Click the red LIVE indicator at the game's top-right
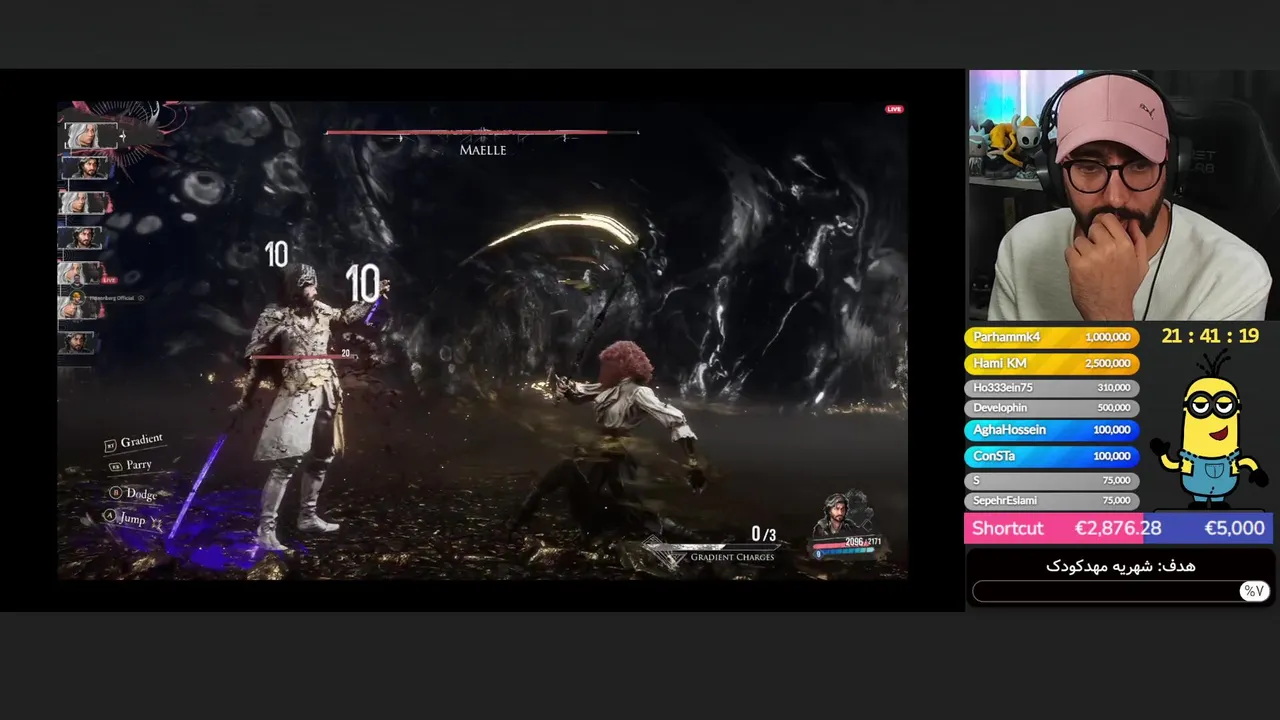1280x720 pixels. 894,109
